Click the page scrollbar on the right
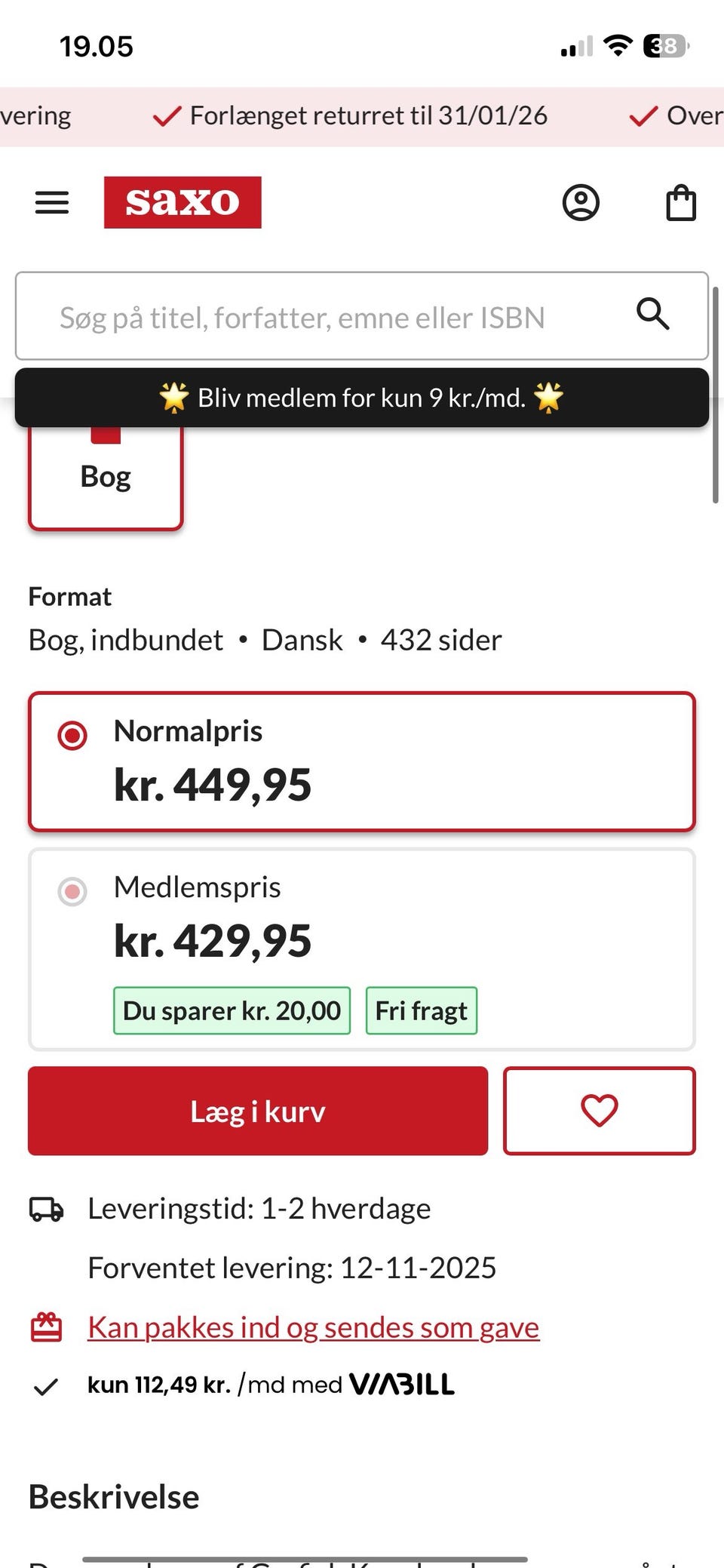The width and height of the screenshot is (724, 1568). (x=715, y=392)
